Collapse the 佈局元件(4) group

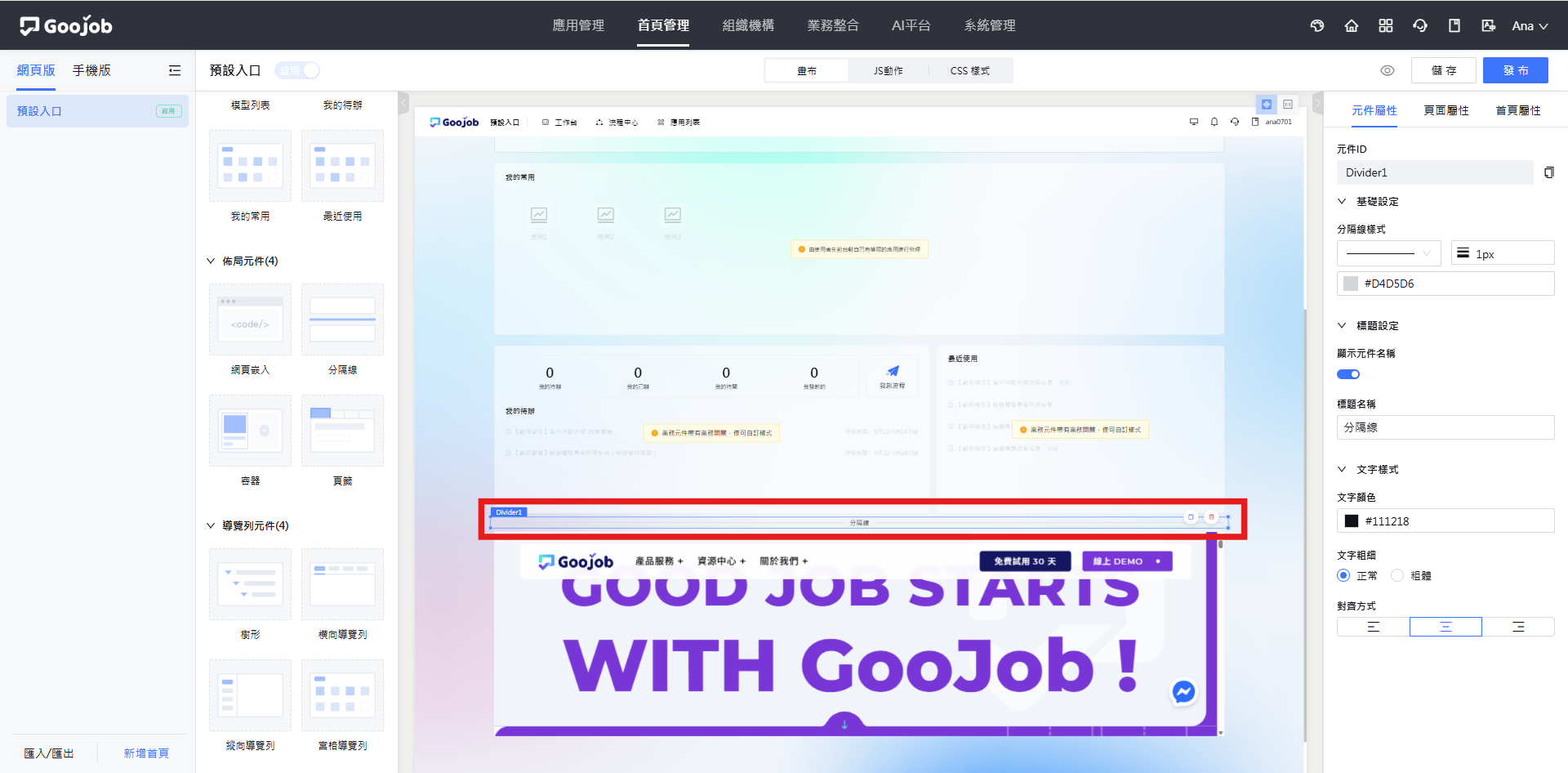point(211,261)
